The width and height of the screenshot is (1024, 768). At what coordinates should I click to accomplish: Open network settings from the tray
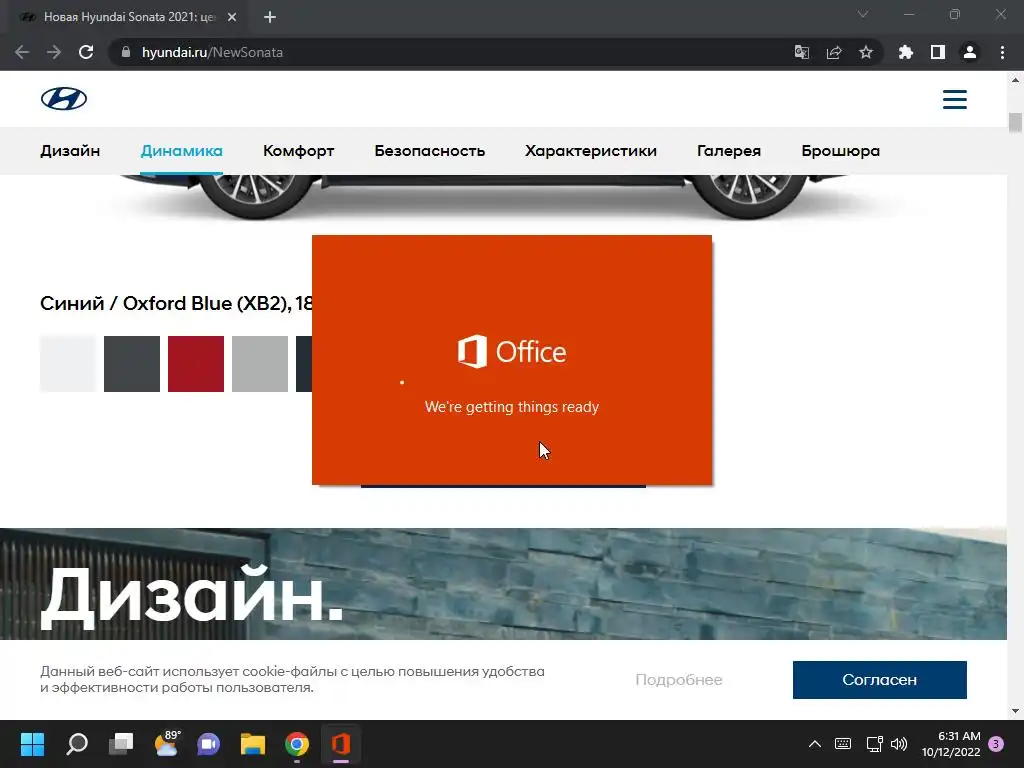point(874,744)
